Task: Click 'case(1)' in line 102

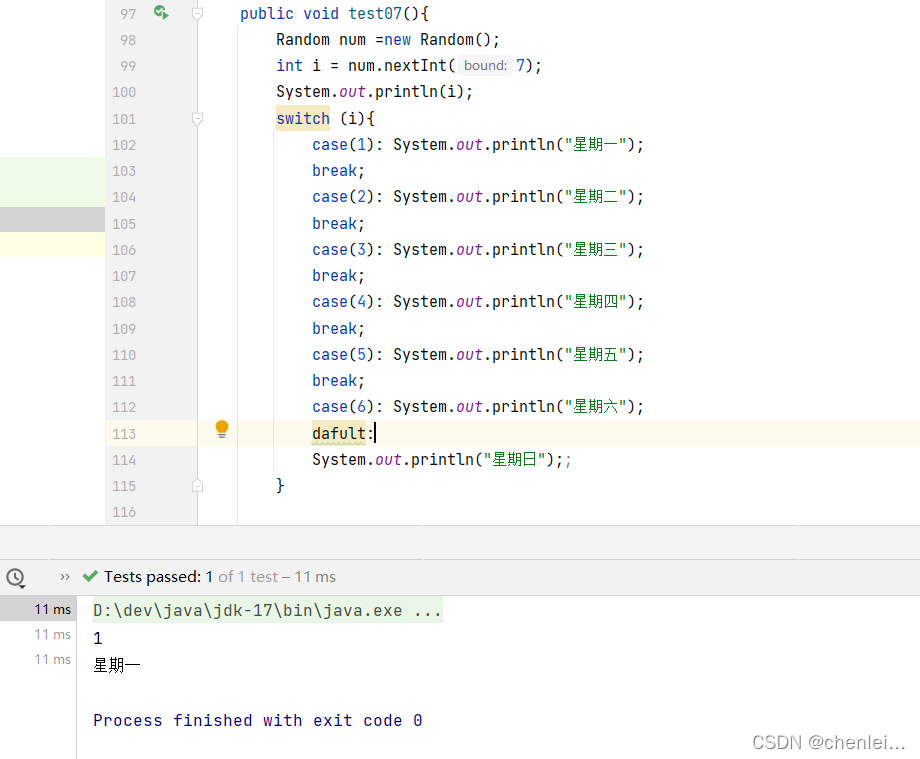Action: (x=343, y=144)
